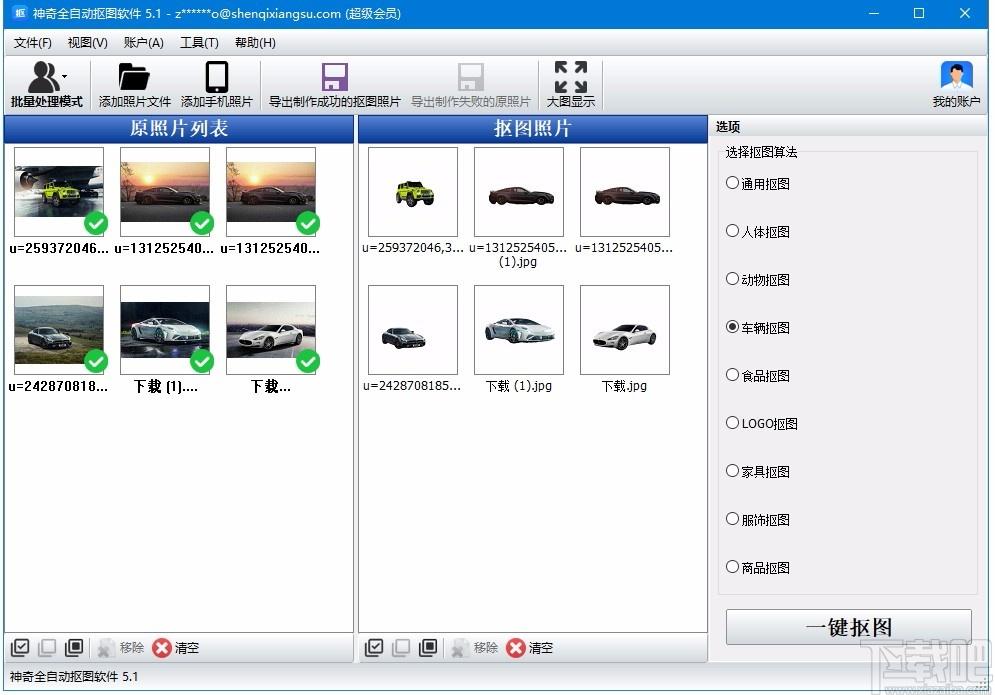Screen dimensions: 995x695
Task: Invert selection icon in cutout photos footer
Action: point(428,647)
